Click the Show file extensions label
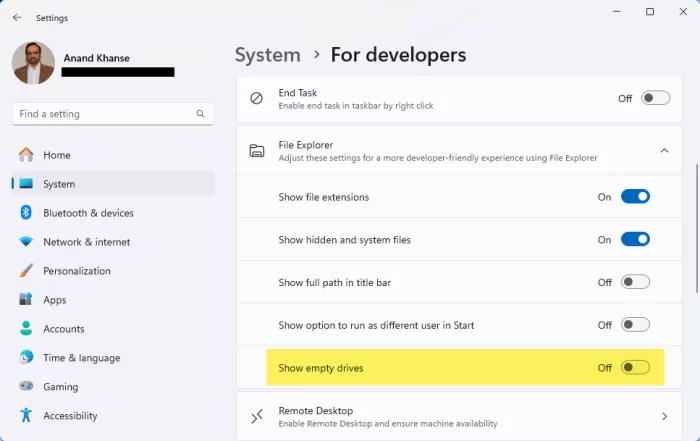The image size is (700, 441). pyautogui.click(x=324, y=197)
